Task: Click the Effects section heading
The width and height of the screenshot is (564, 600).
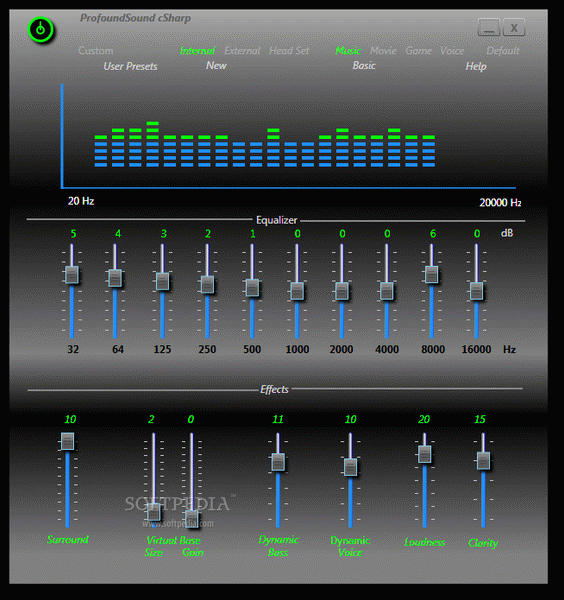Action: click(x=274, y=389)
